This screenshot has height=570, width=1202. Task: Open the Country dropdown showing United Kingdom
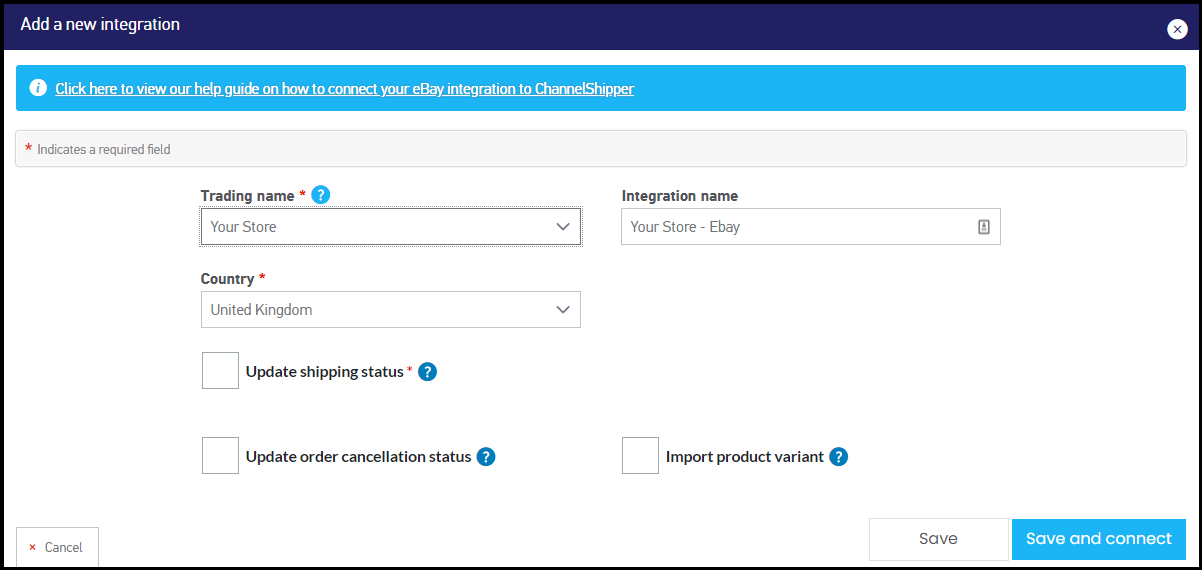tap(390, 310)
